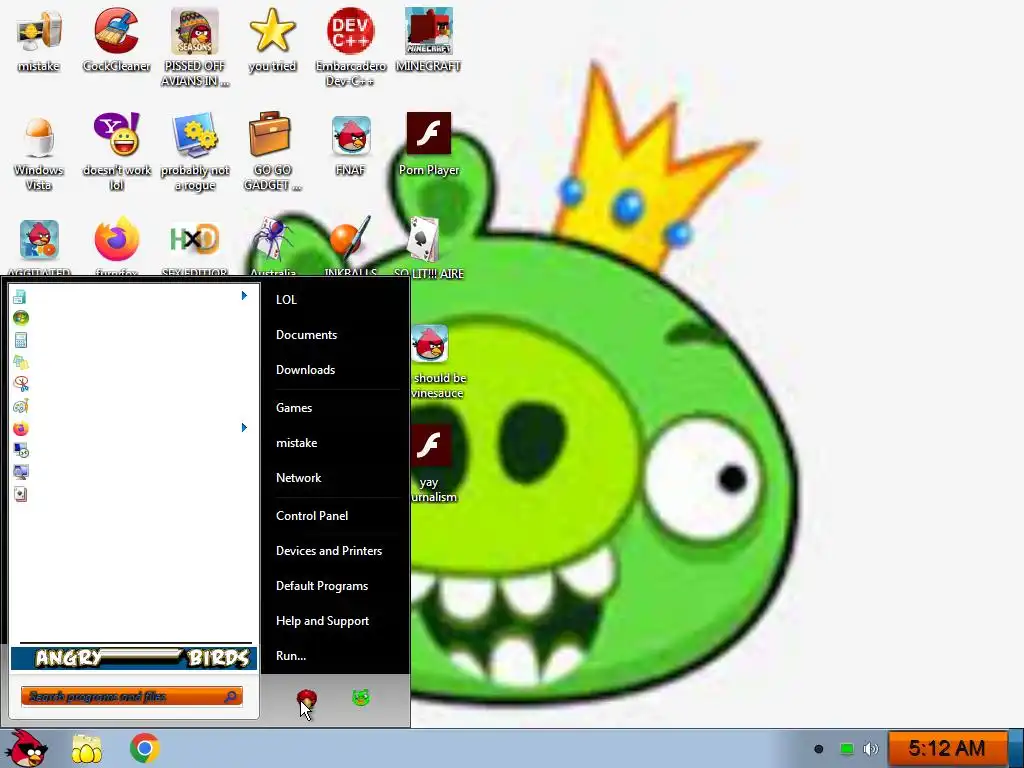Launch Firefox from Start menu list
The image size is (1024, 768).
(x=21, y=428)
